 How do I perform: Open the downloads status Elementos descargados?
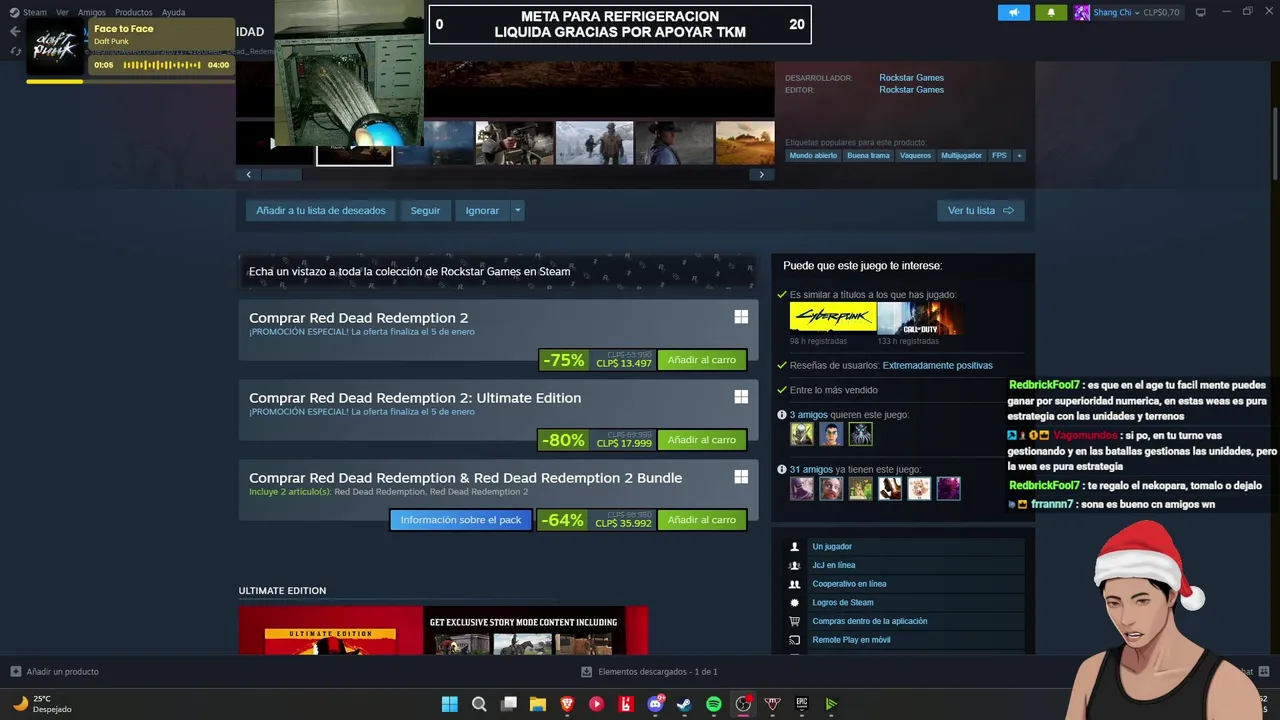[650, 672]
